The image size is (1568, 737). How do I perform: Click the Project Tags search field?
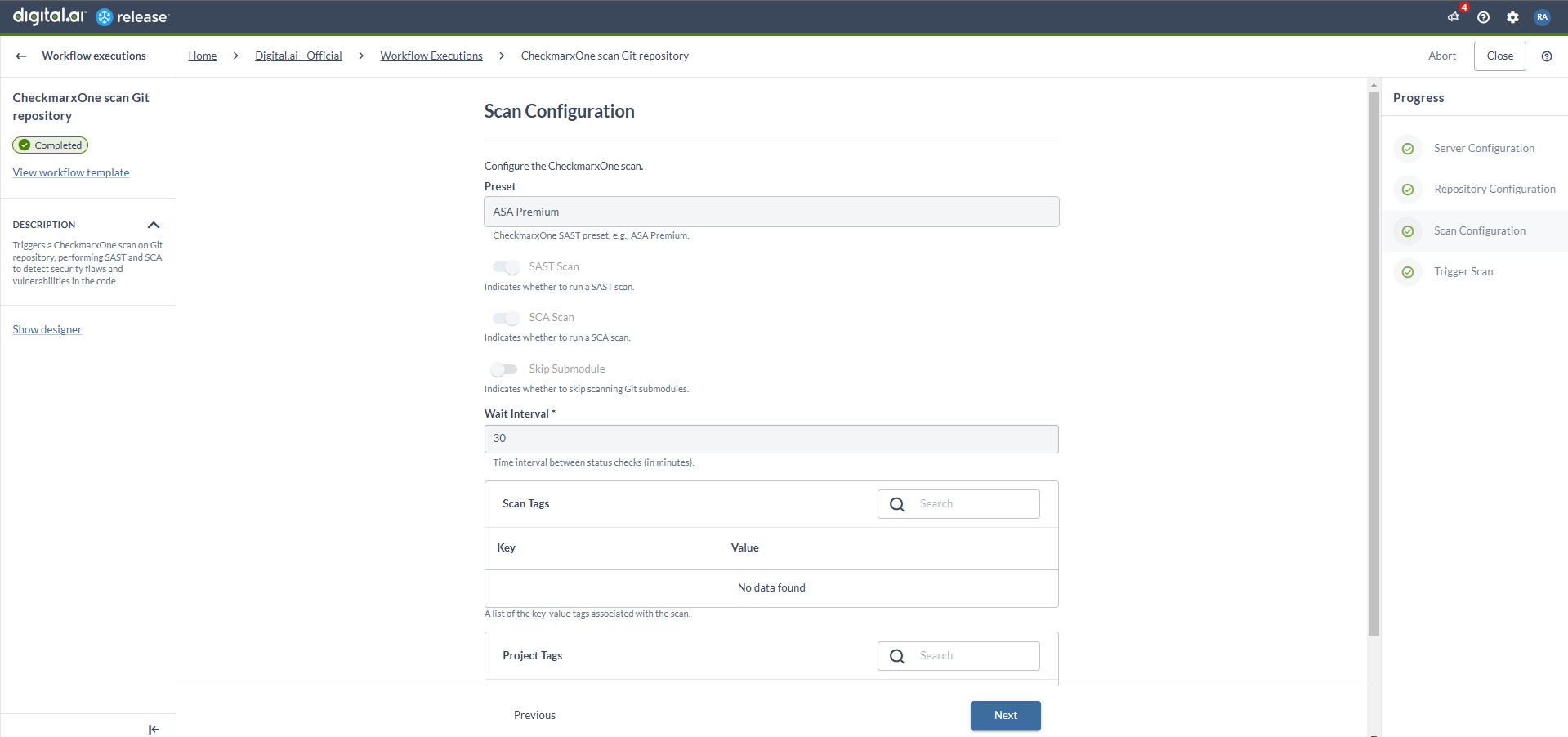point(958,656)
